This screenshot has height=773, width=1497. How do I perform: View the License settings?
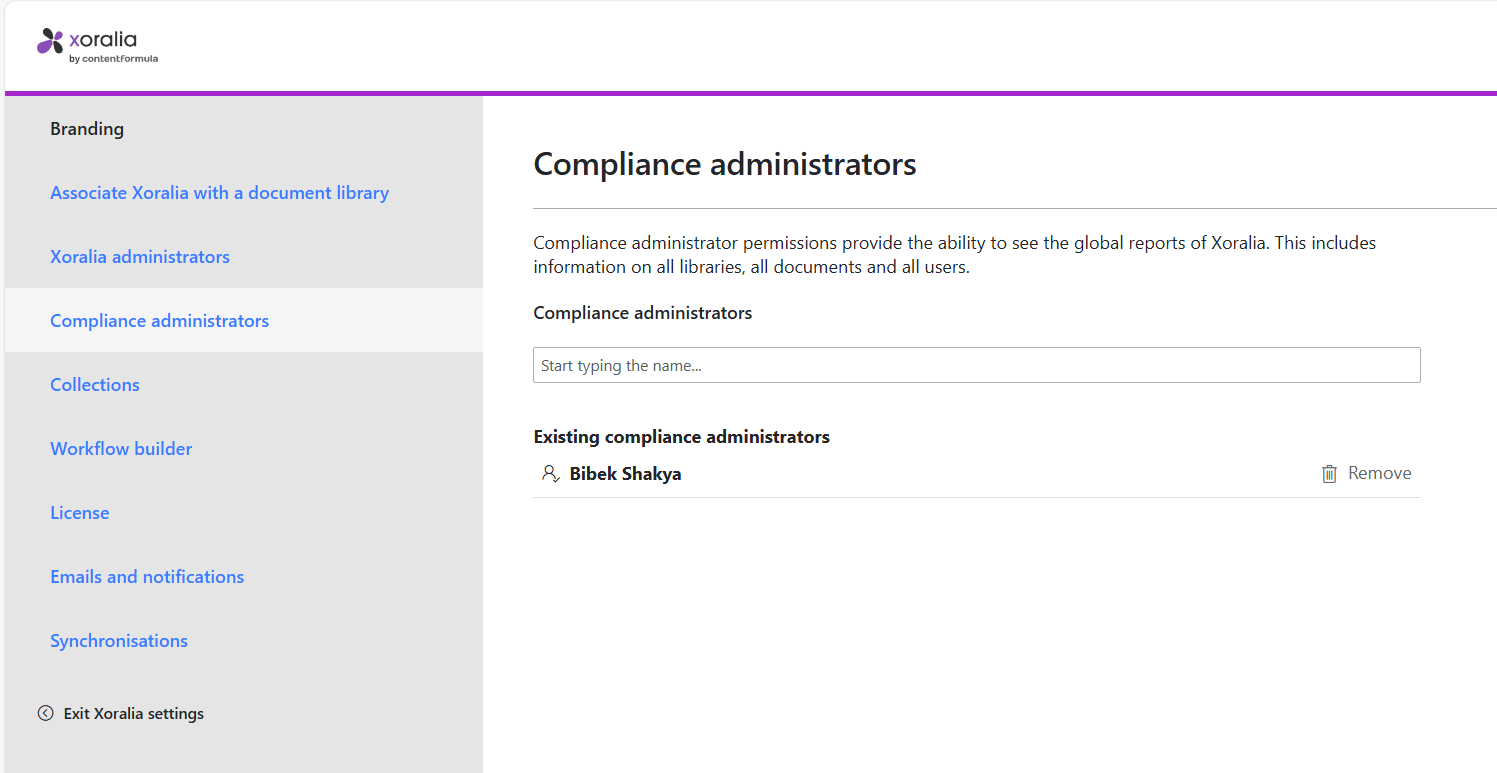pos(79,512)
